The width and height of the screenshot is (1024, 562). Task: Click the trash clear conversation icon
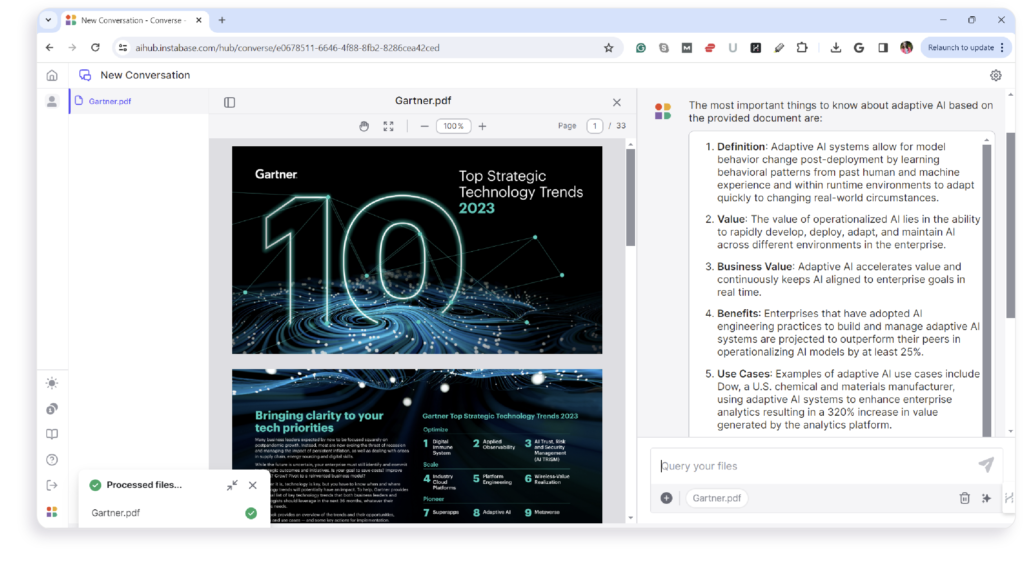click(965, 498)
